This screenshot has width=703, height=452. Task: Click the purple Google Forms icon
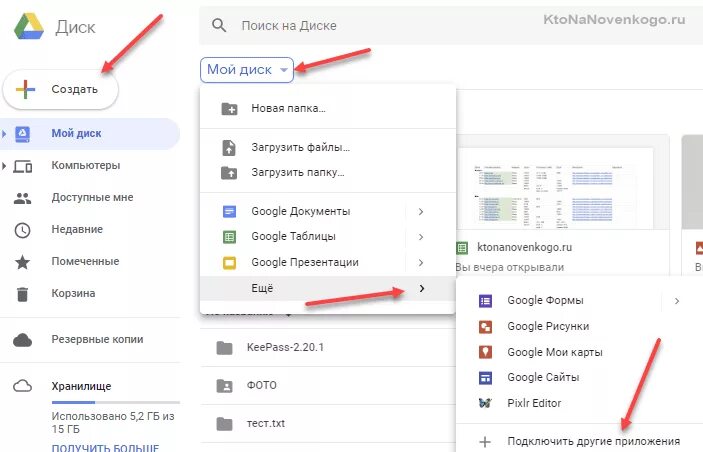(485, 301)
